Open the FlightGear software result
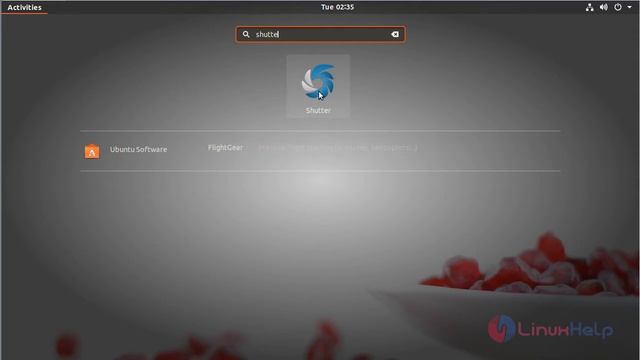Viewport: 640px width, 360px height. pos(225,148)
